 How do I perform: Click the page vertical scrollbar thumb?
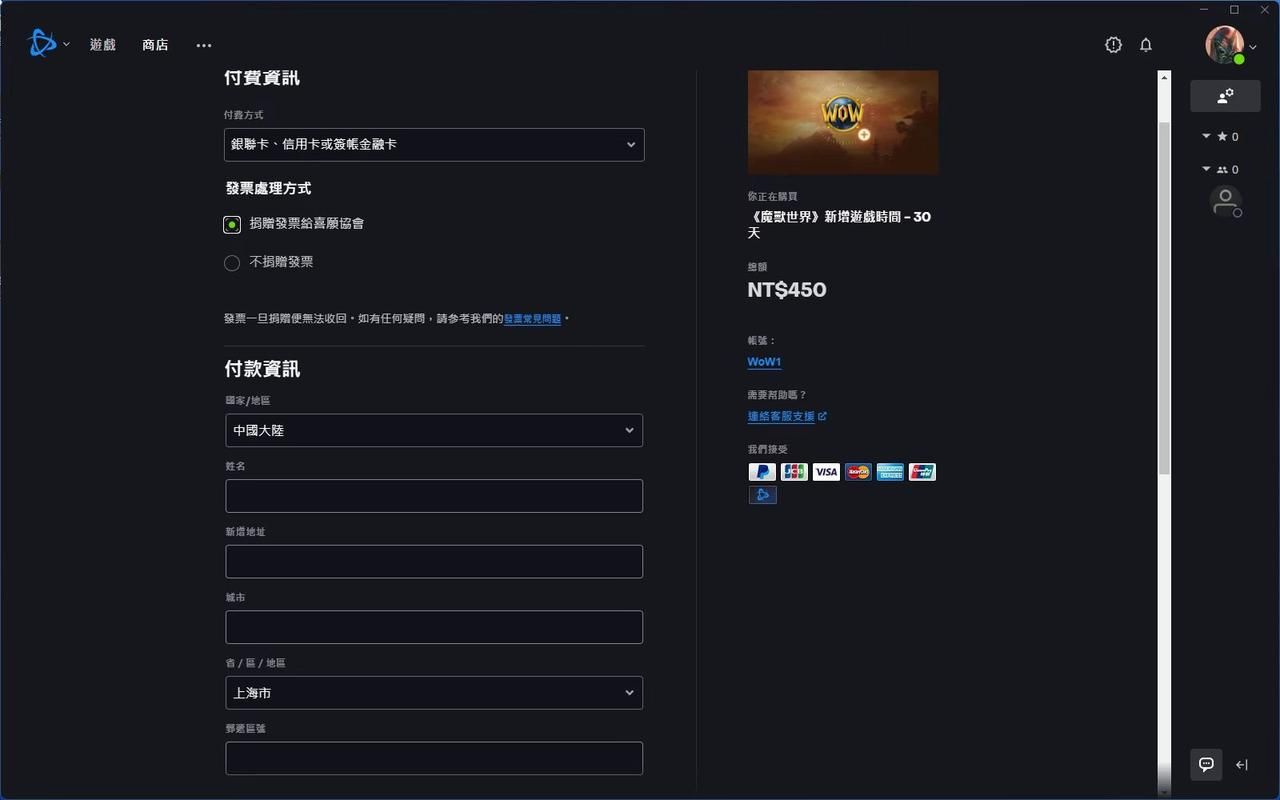[1164, 298]
